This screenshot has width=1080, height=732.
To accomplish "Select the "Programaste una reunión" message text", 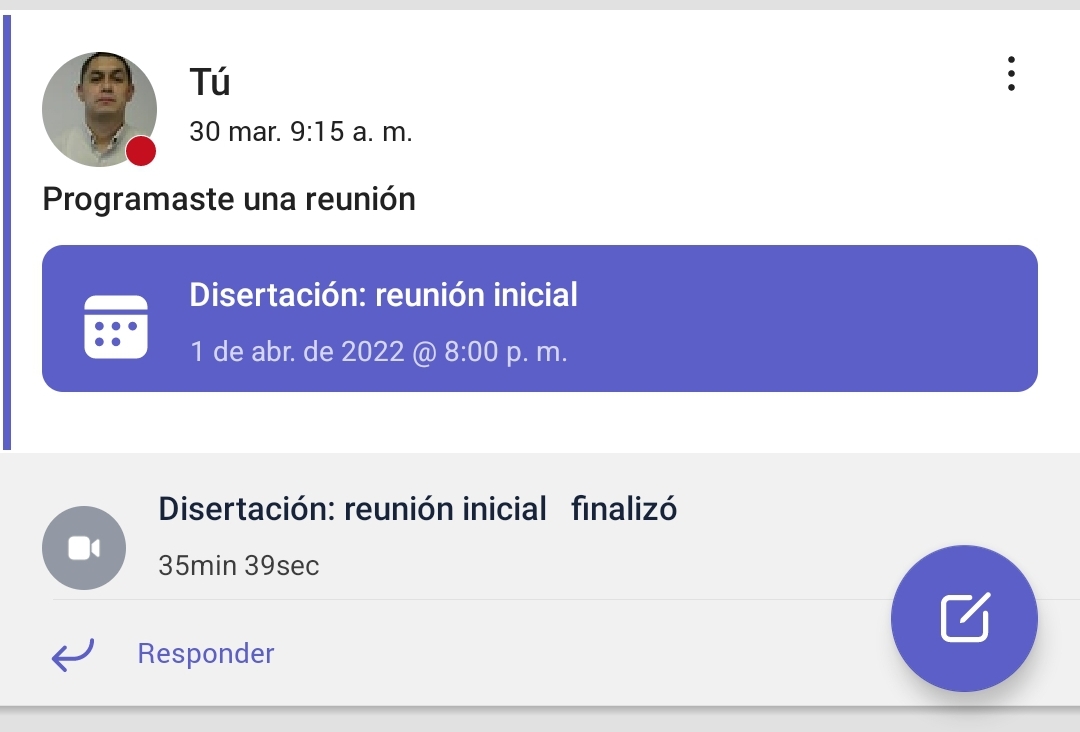I will tap(229, 199).
